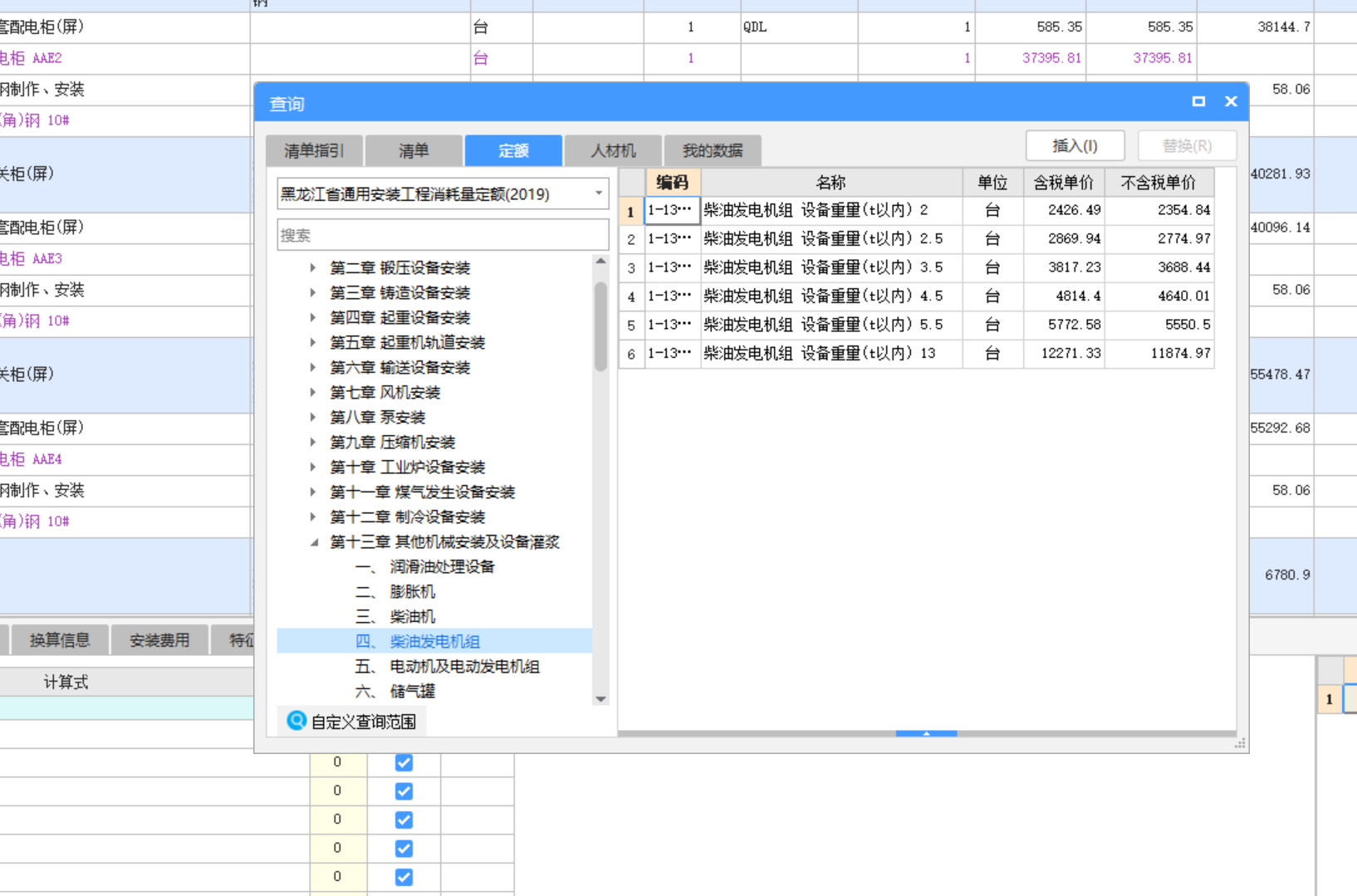1357x896 pixels.
Task: Open the 我的数据 tab
Action: [x=713, y=150]
